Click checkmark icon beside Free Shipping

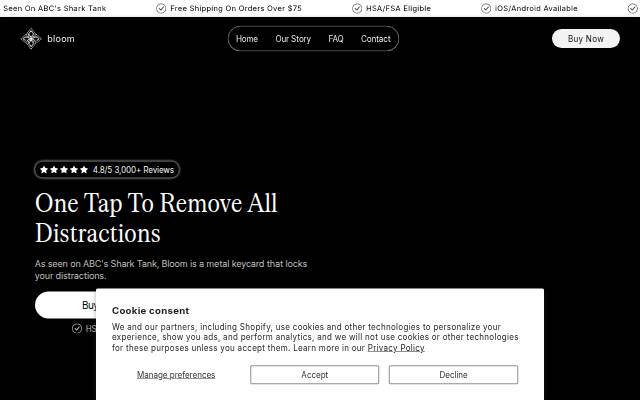point(161,8)
